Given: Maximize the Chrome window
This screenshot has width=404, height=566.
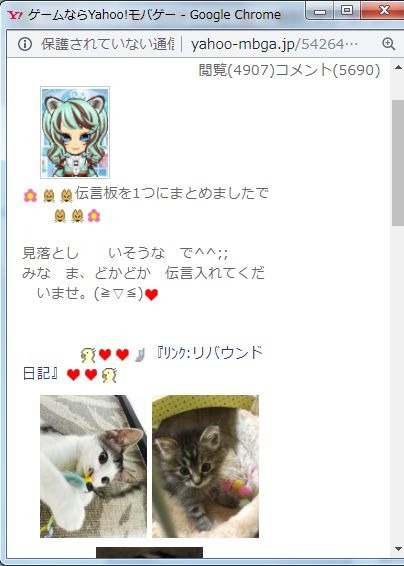Looking at the screenshot, I should (347, 11).
